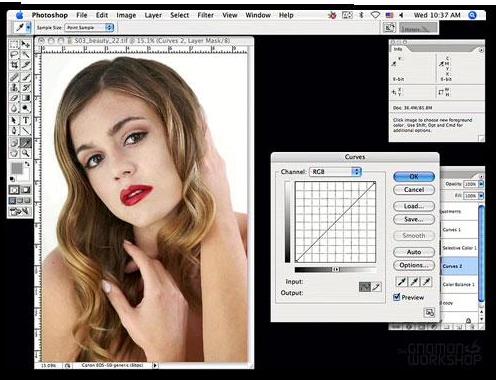This screenshot has width=496, height=380.
Task: Switch to Standard Screen mode
Action: tap(13, 201)
